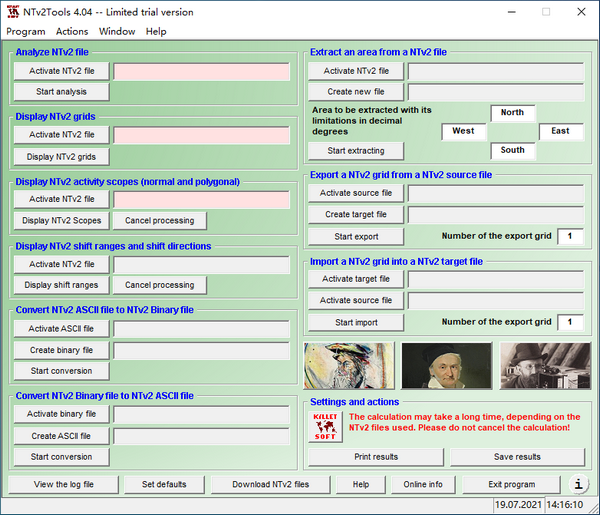The width and height of the screenshot is (600, 515).
Task: Focus the South limit field
Action: (513, 150)
